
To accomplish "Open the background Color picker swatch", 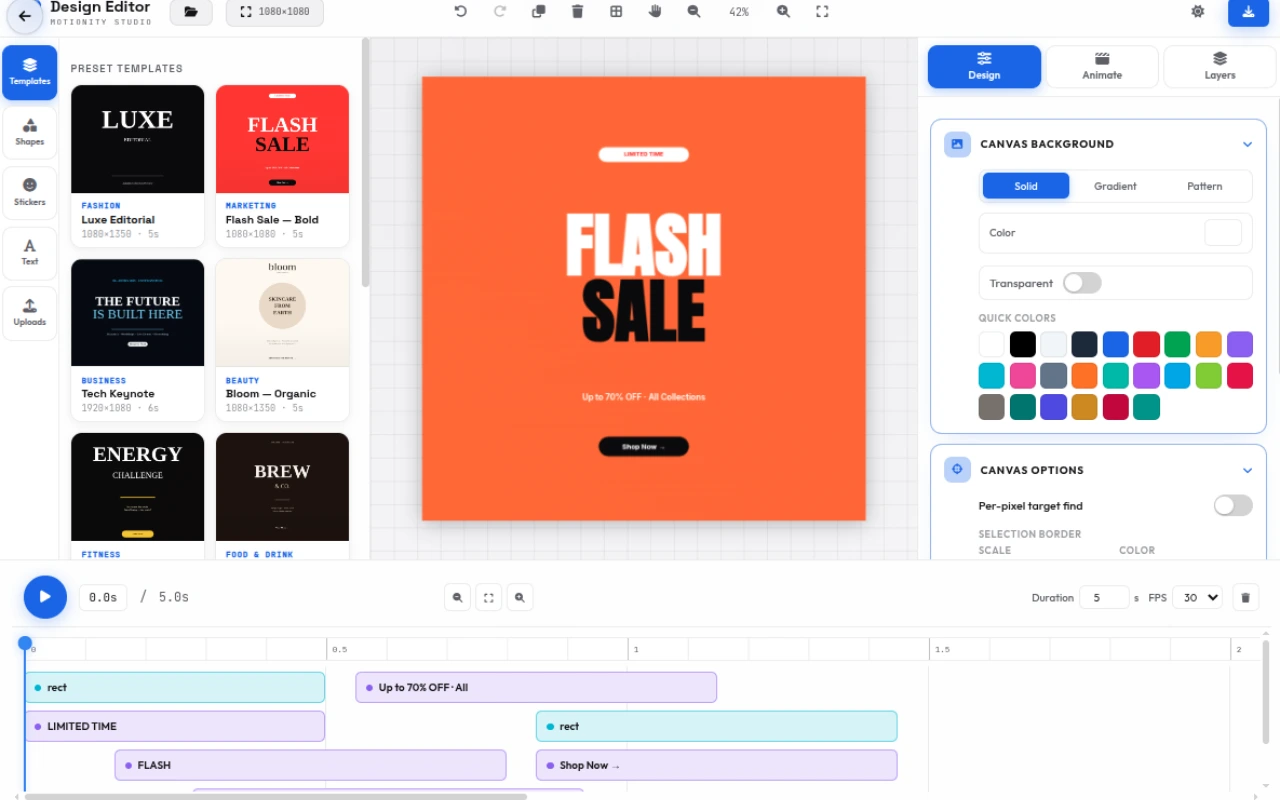I will [x=1223, y=233].
